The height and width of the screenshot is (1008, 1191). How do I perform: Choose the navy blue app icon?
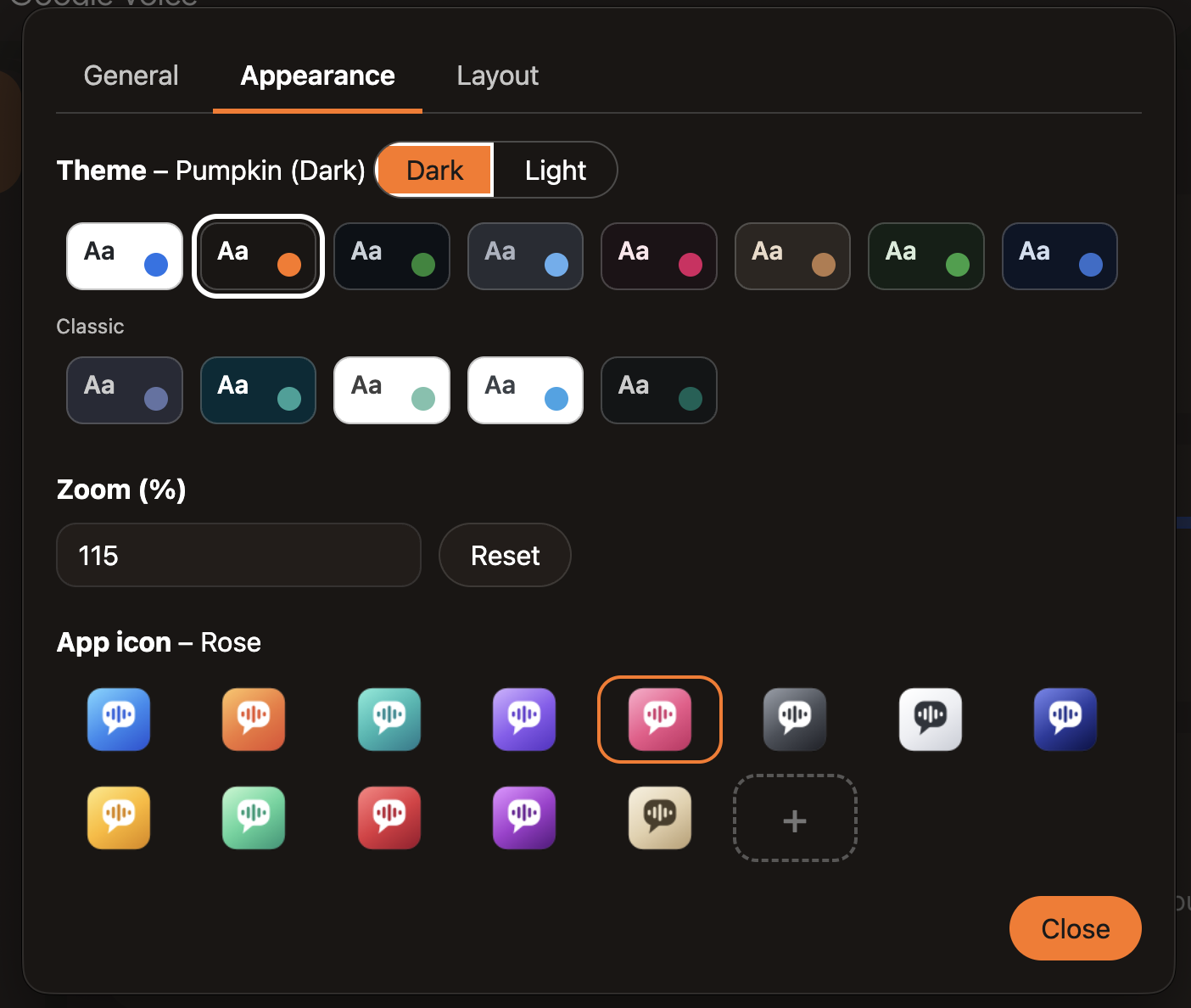1065,720
